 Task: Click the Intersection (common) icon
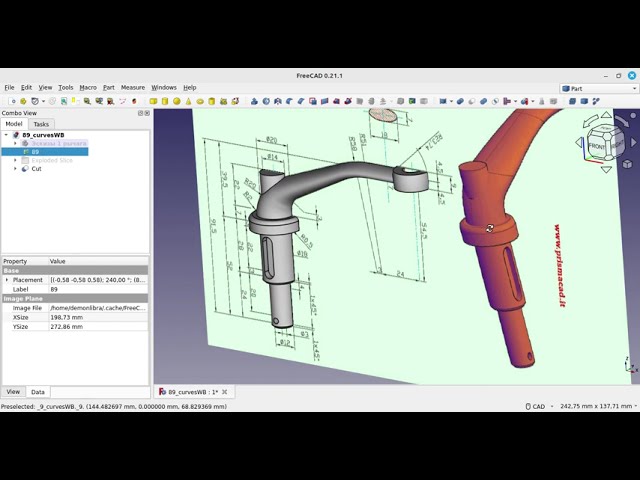pos(495,101)
